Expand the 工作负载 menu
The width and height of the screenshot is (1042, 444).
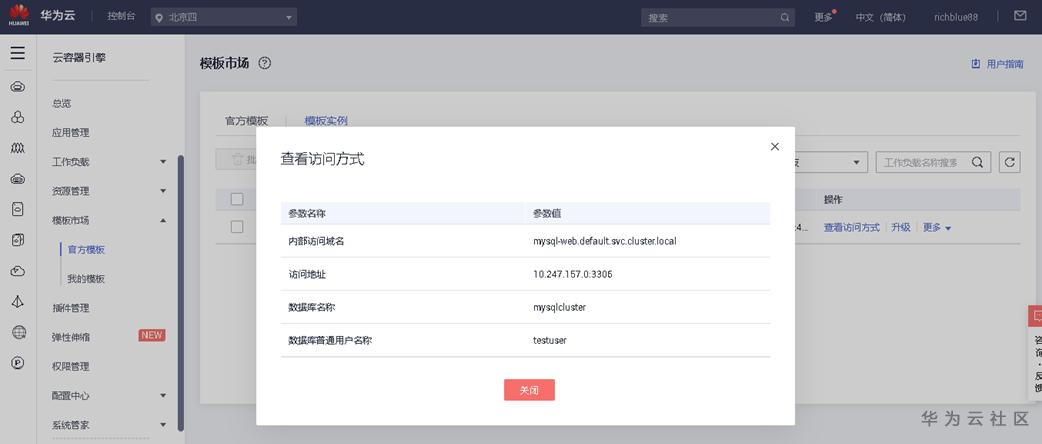click(x=163, y=162)
